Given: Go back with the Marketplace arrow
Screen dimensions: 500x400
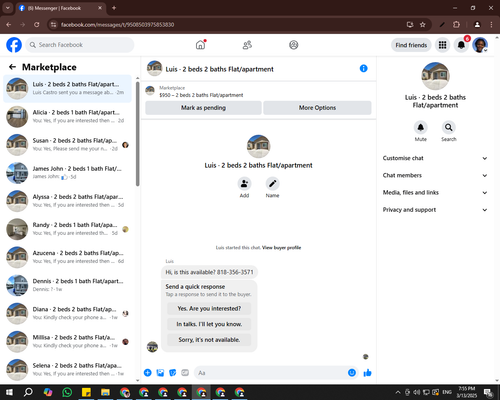Looking at the screenshot, I should coord(12,67).
